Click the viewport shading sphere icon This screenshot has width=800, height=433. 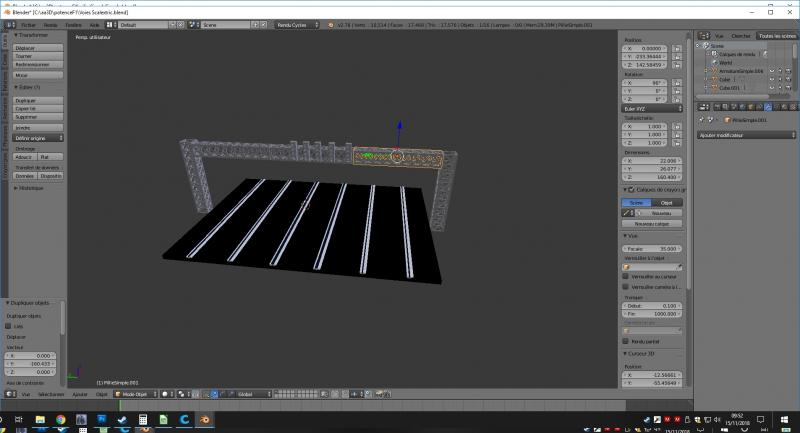[165, 394]
